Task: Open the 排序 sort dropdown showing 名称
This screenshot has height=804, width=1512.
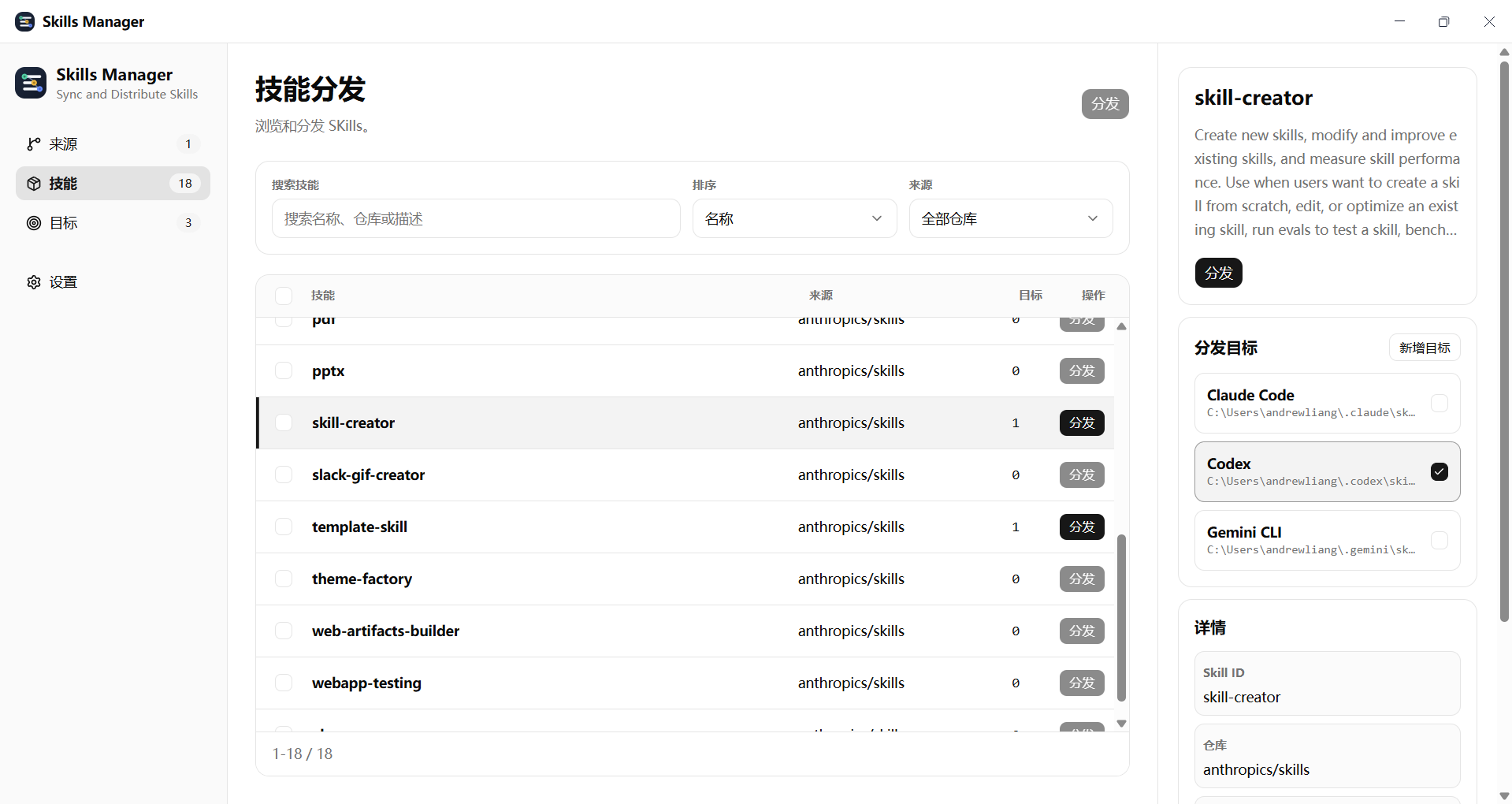Action: [794, 218]
